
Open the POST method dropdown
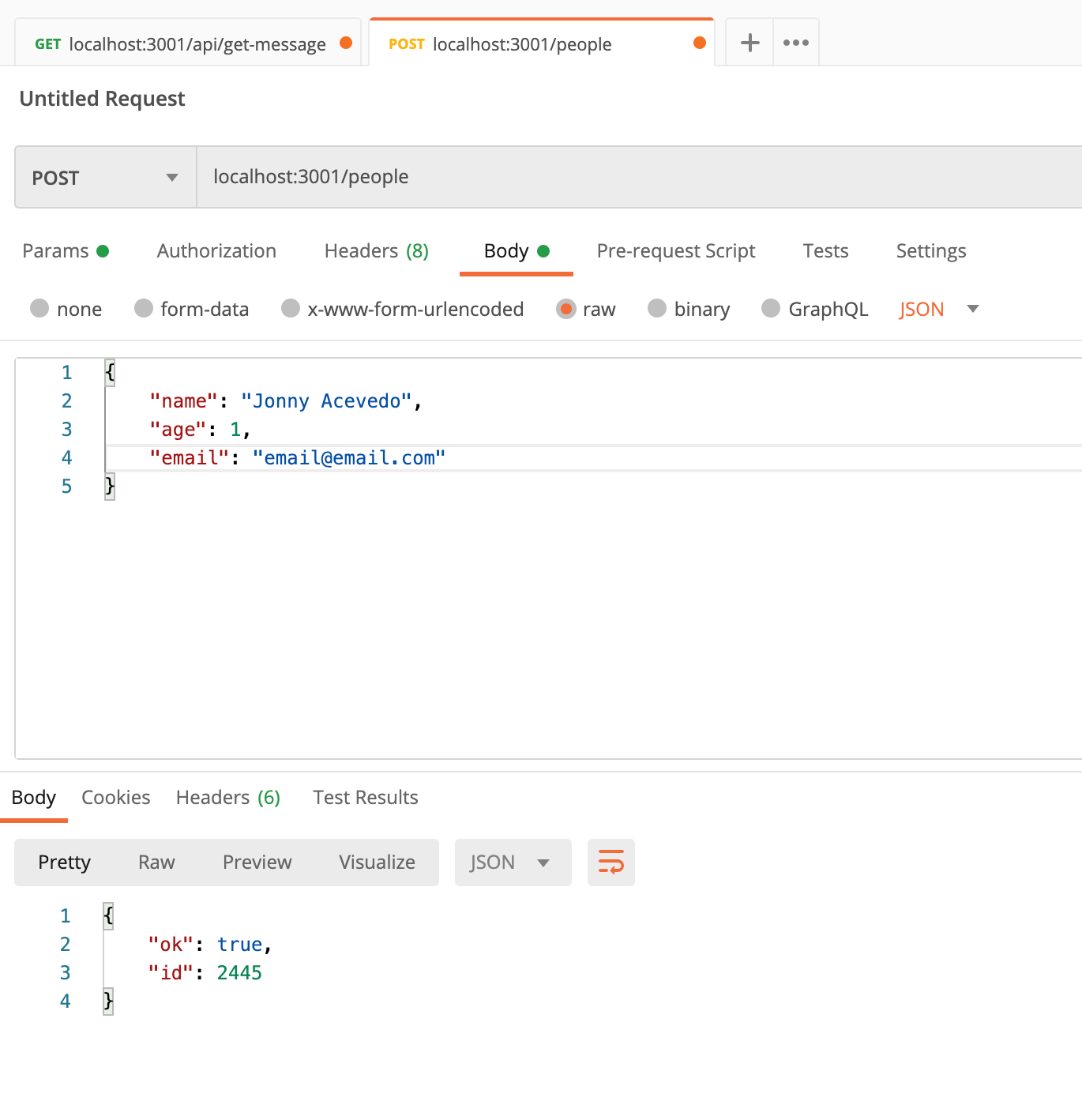(x=106, y=177)
